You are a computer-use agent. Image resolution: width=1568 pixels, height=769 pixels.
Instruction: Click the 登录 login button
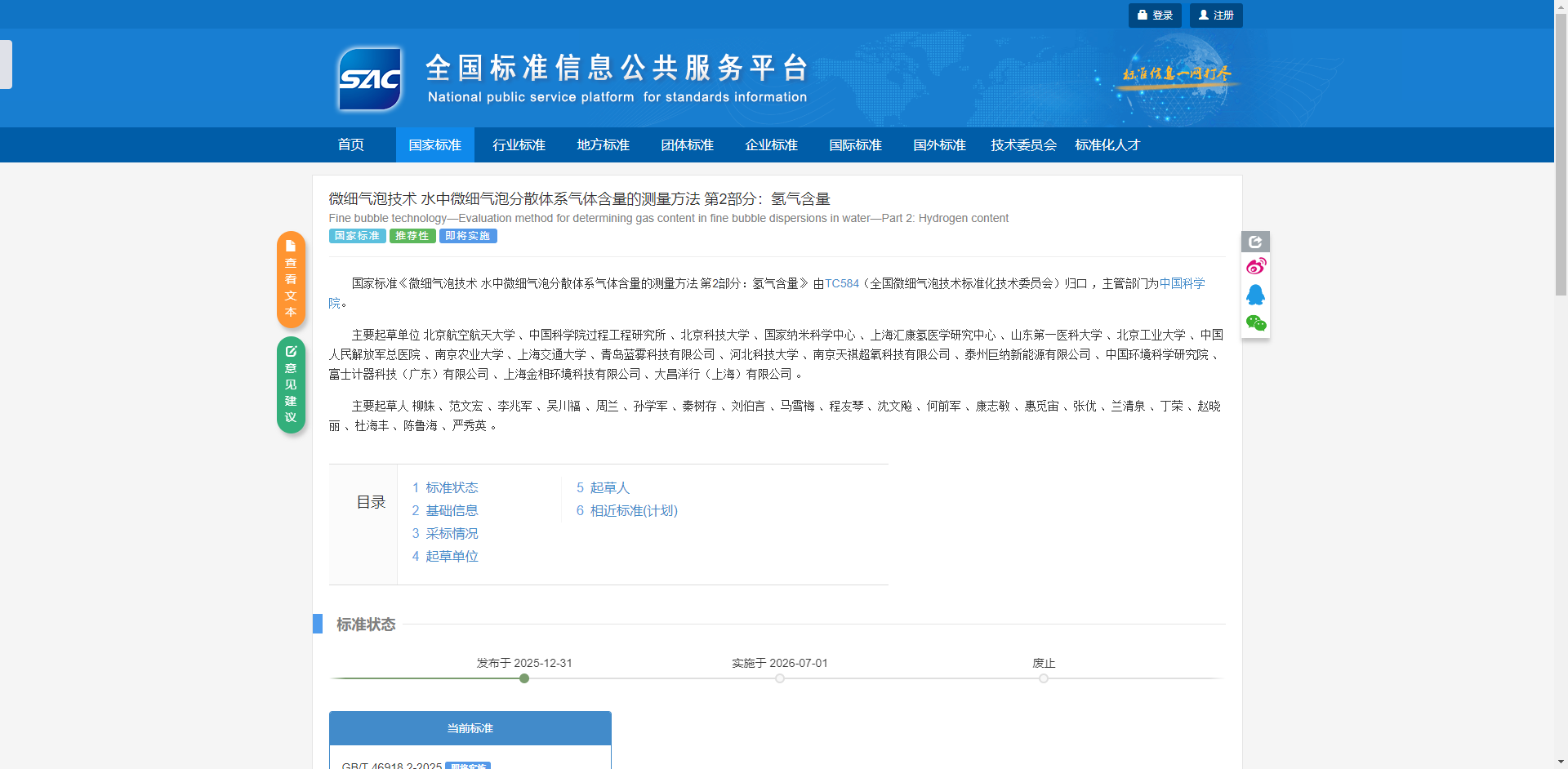tap(1155, 16)
